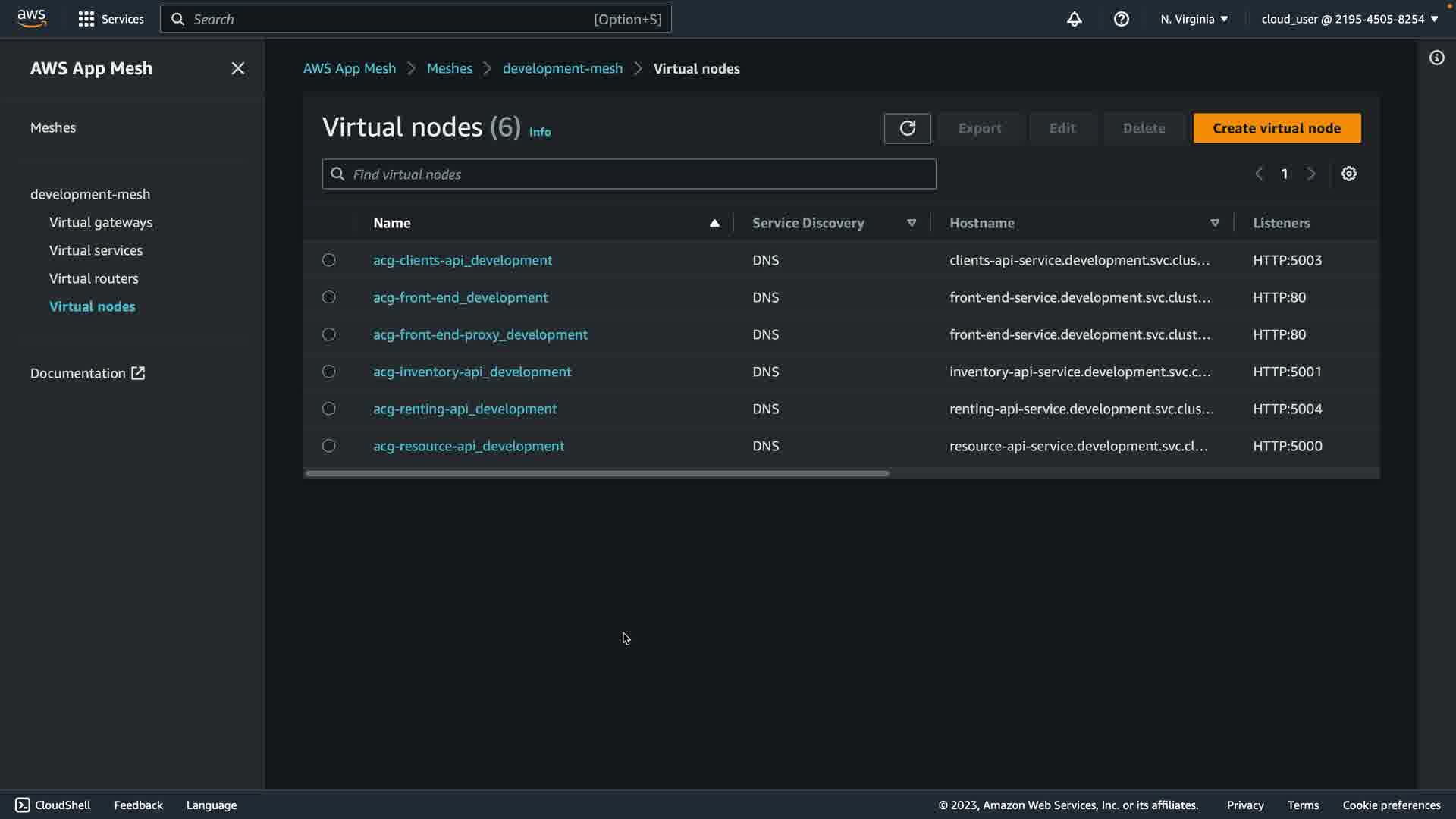Select the acg-clients-api_development radio button
The image size is (1456, 819).
[x=328, y=260]
